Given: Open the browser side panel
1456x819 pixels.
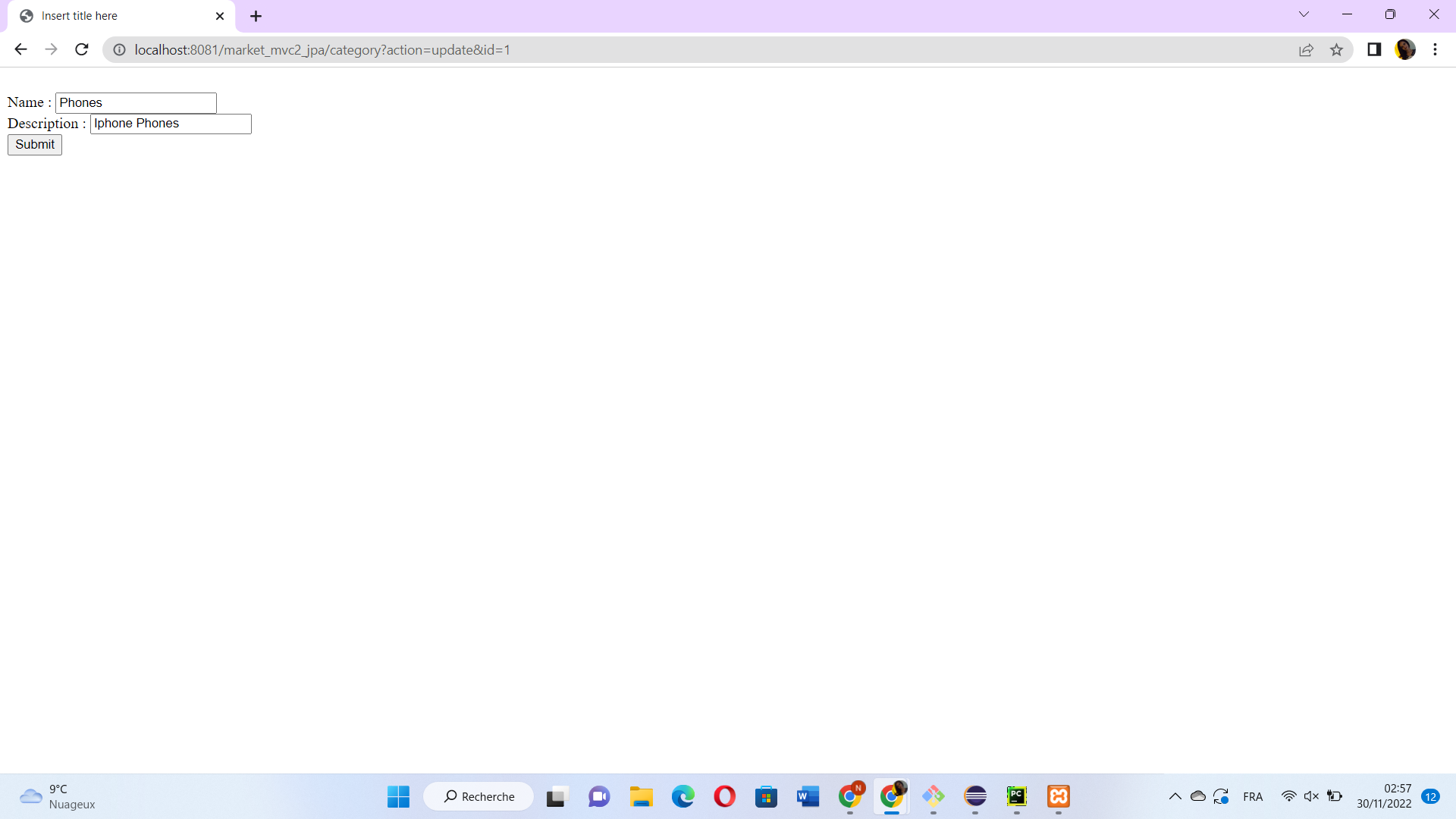Looking at the screenshot, I should coord(1373,50).
